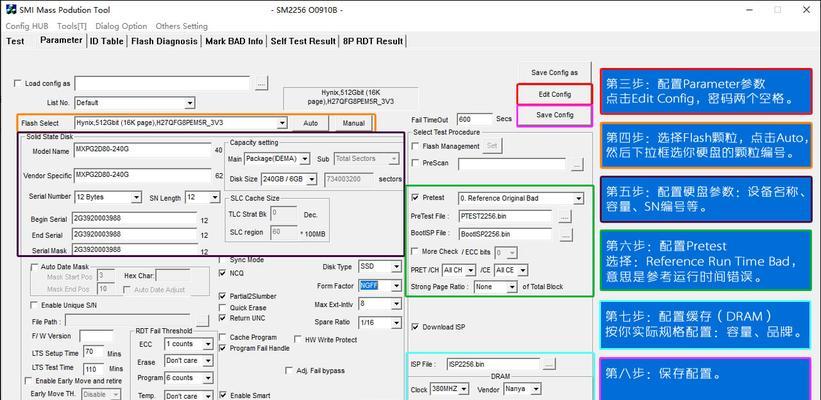Uncheck Pretest checkbox
Screen dimensions: 821x400
pyautogui.click(x=416, y=198)
